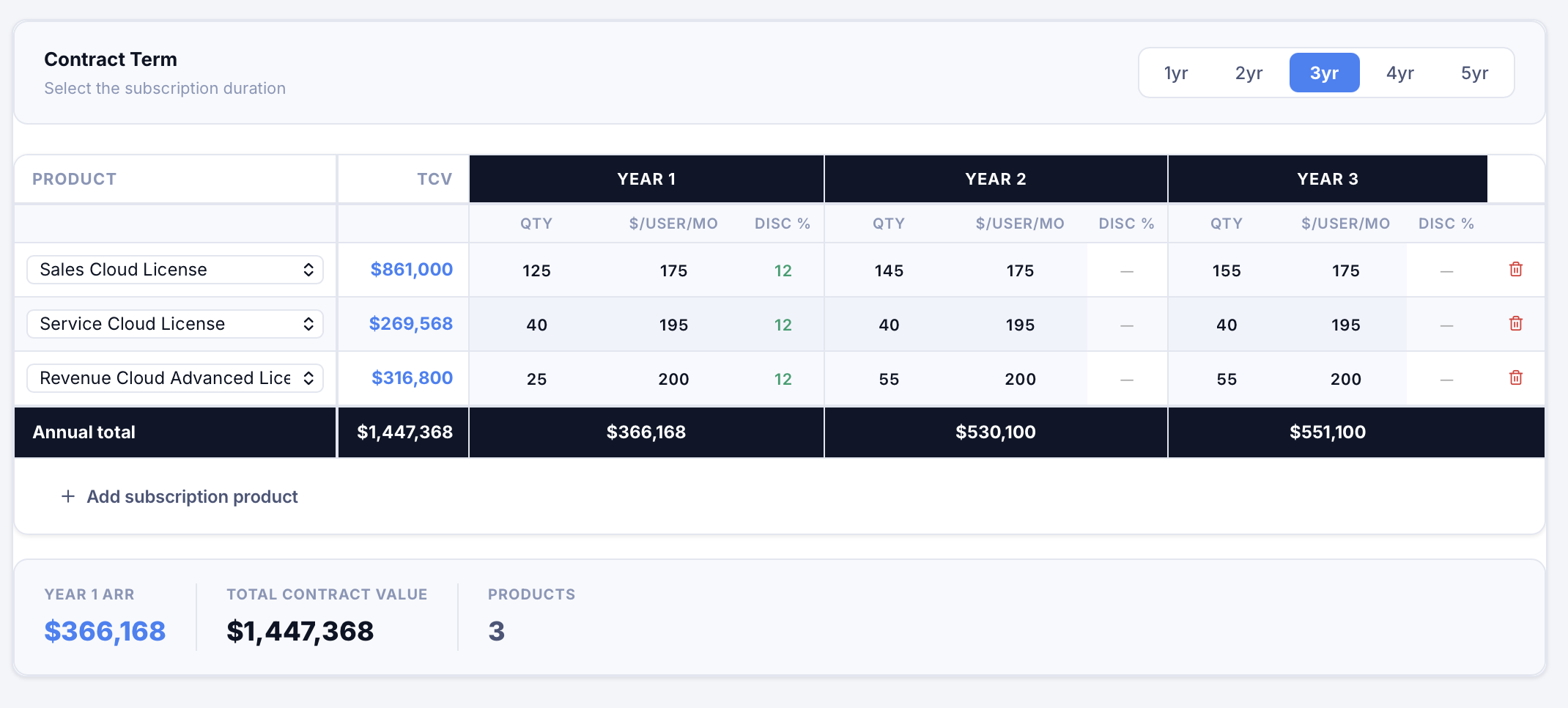Click the Total Contract Value summary $1,447,368

coord(300,631)
